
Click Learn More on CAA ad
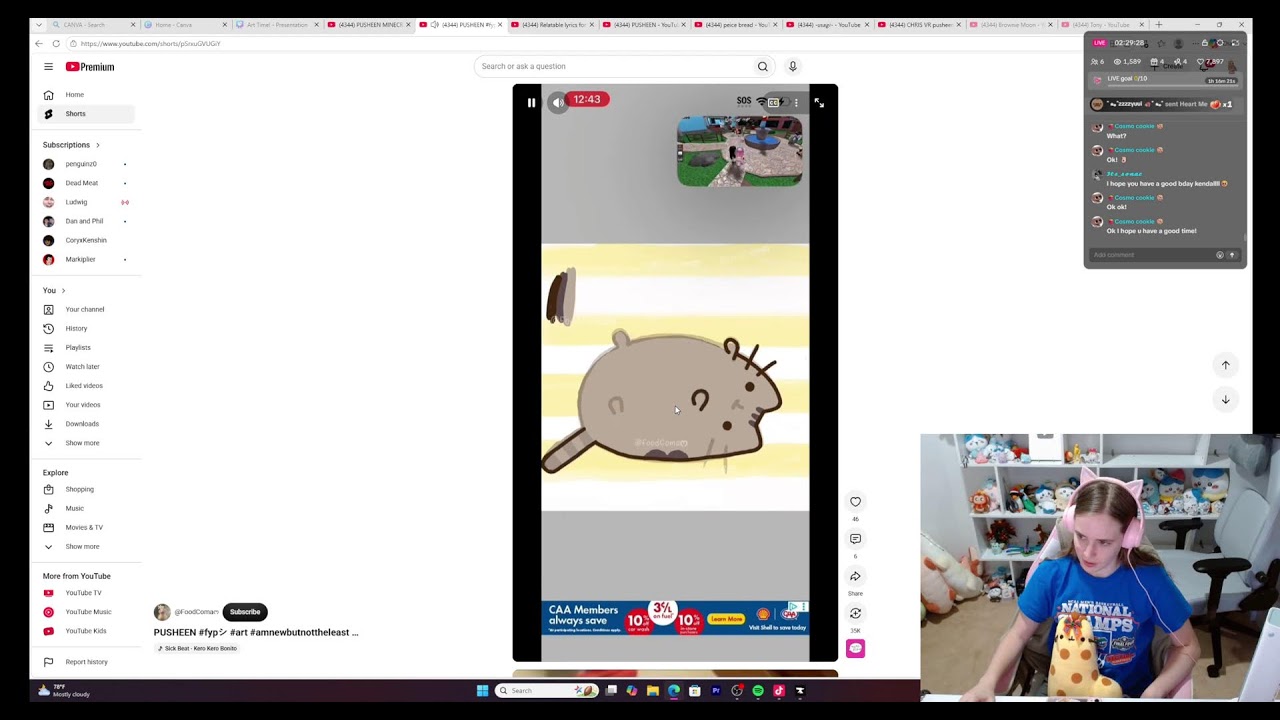726,619
